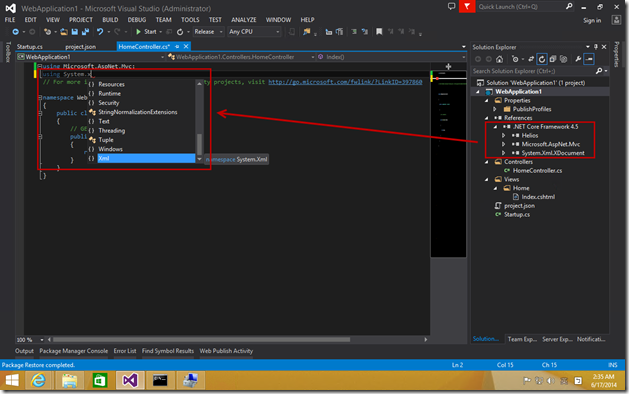Select HomeController.cs in Solution Explorer
629x394 pixels.
[x=537, y=171]
